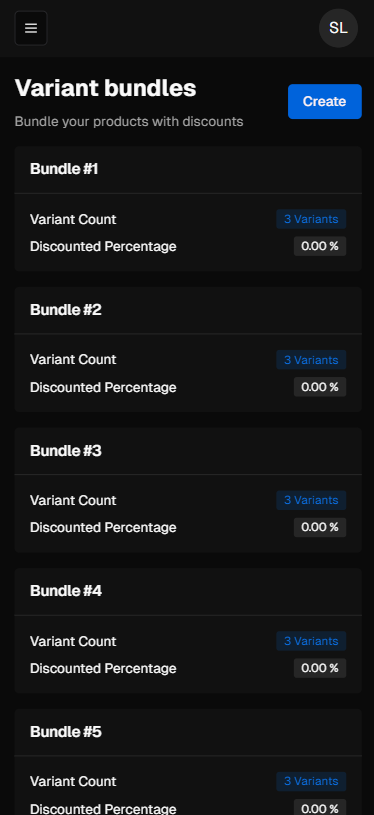Click Bundle #1's Discounted Percentage label
Viewport: 374px width, 815px height.
[103, 246]
